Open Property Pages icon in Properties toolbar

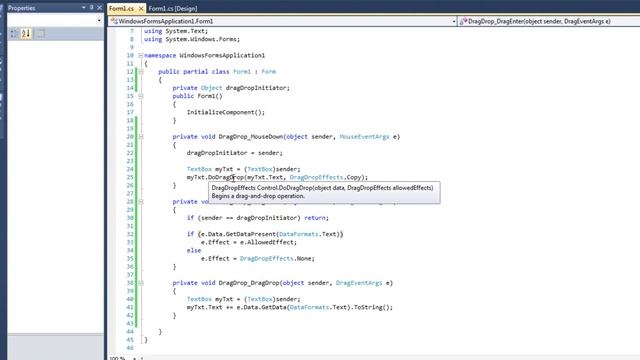coord(41,34)
